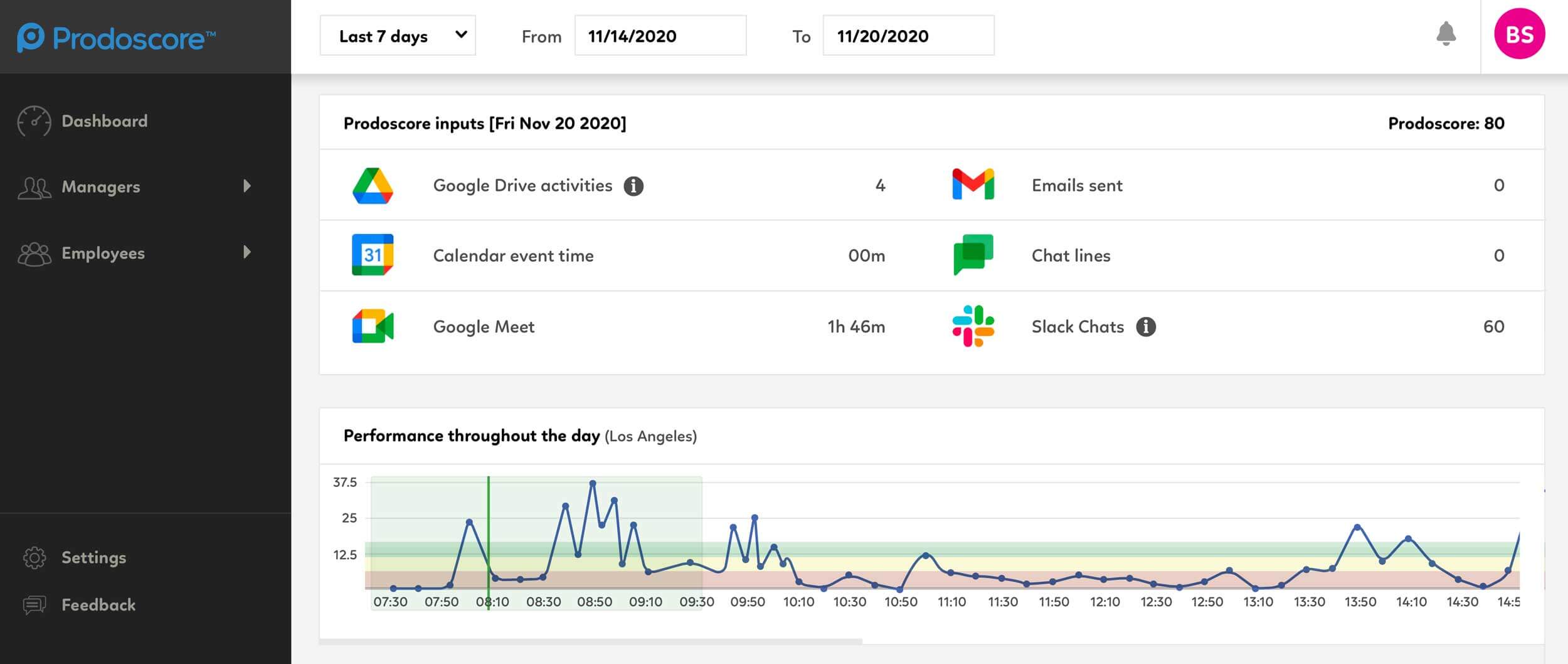Click the Slack Chats value 60
The height and width of the screenshot is (664, 1568).
pos(1493,326)
